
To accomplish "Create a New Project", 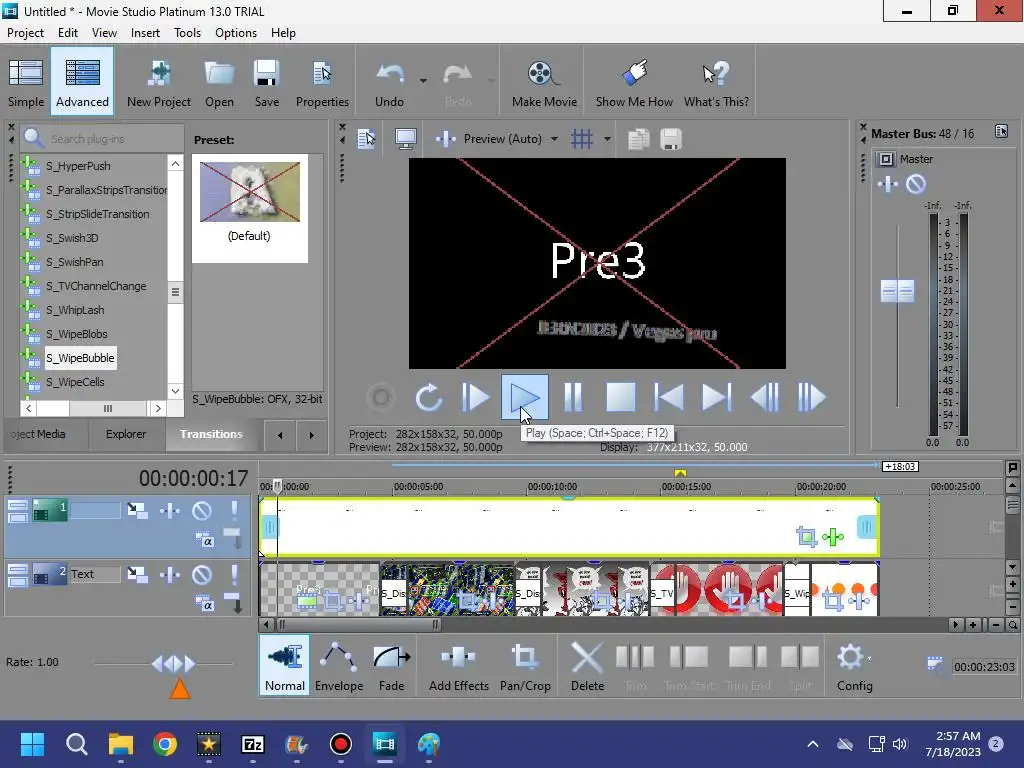I will (x=159, y=82).
